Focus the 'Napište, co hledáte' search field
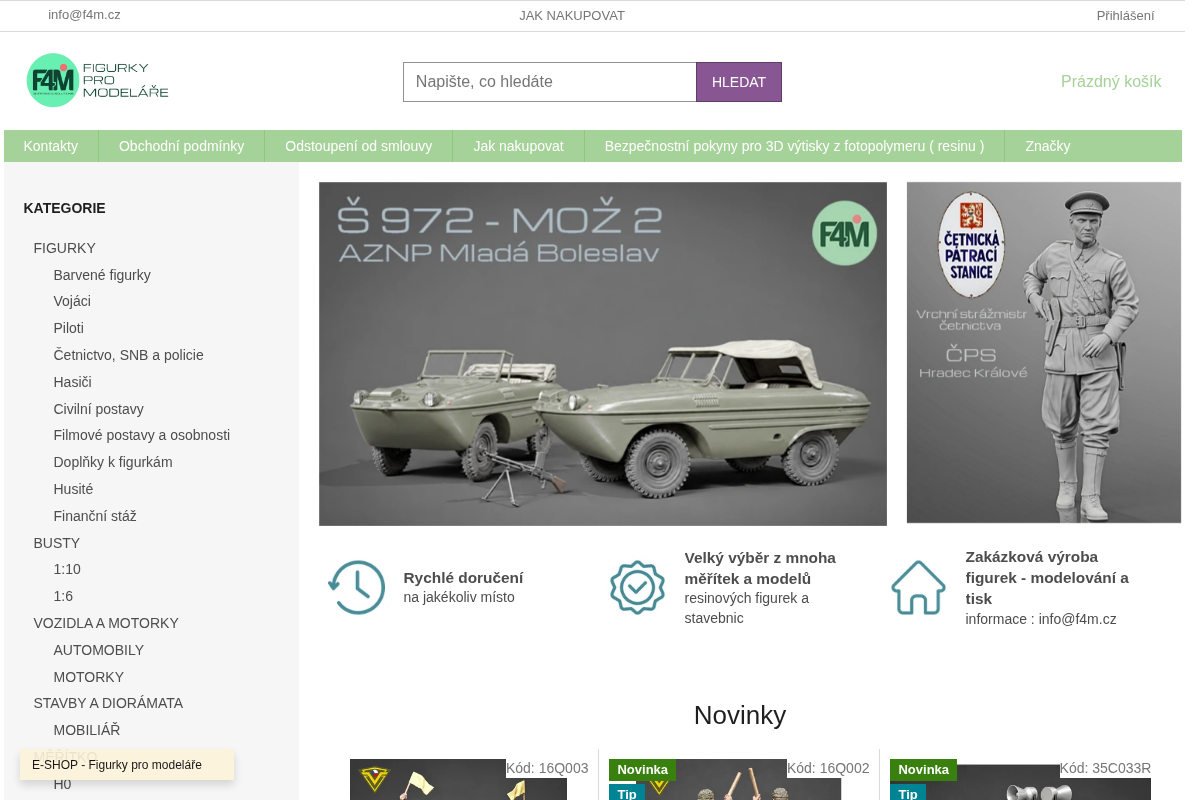Image resolution: width=1200 pixels, height=800 pixels. [550, 82]
